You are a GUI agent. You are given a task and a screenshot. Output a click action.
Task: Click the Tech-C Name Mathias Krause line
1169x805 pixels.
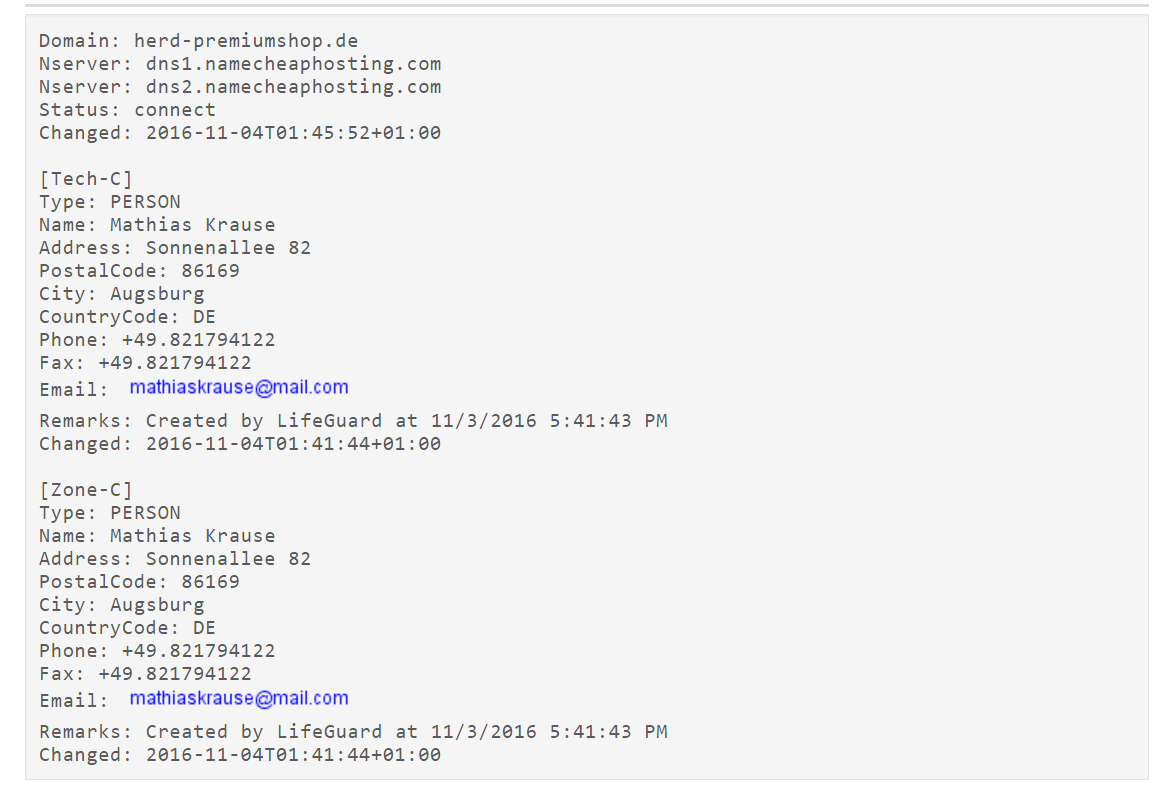(x=157, y=225)
